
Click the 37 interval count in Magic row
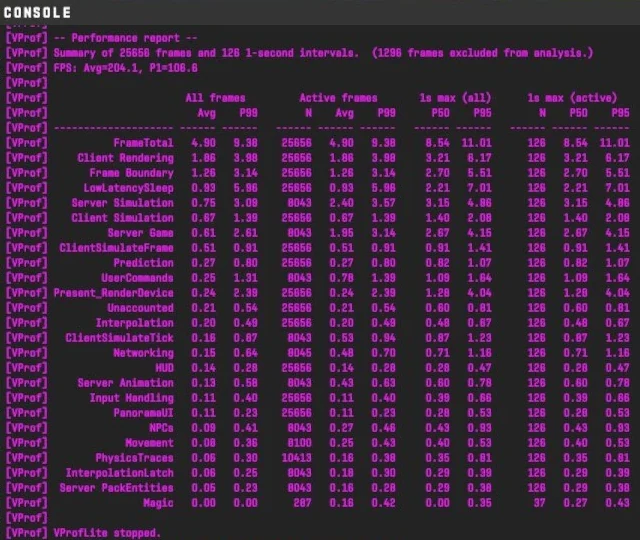tap(540, 503)
